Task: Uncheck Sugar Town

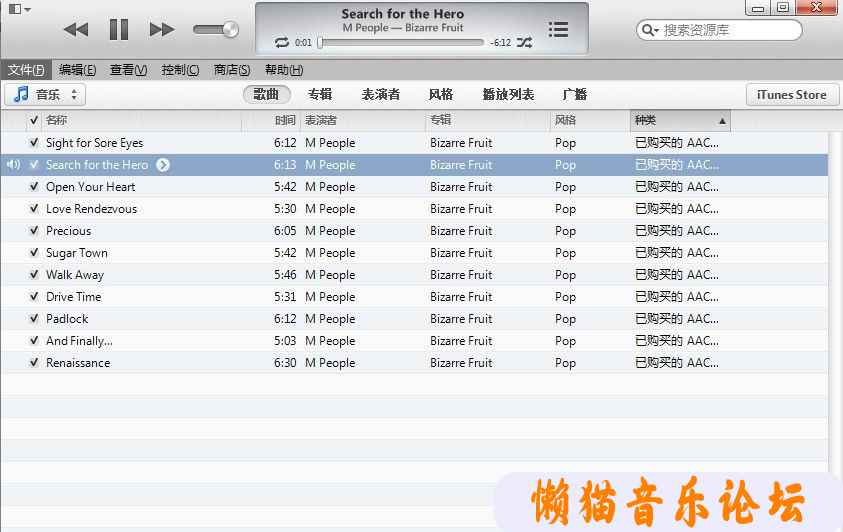Action: coord(34,253)
